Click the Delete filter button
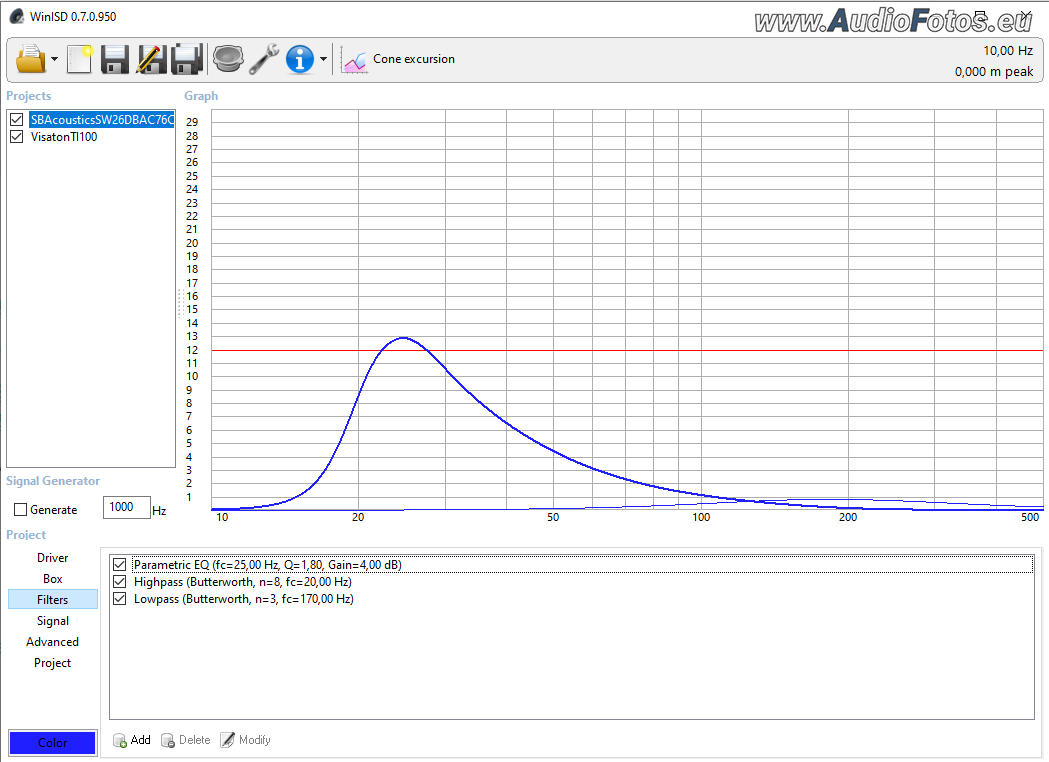Image resolution: width=1049 pixels, height=762 pixels. pos(185,740)
